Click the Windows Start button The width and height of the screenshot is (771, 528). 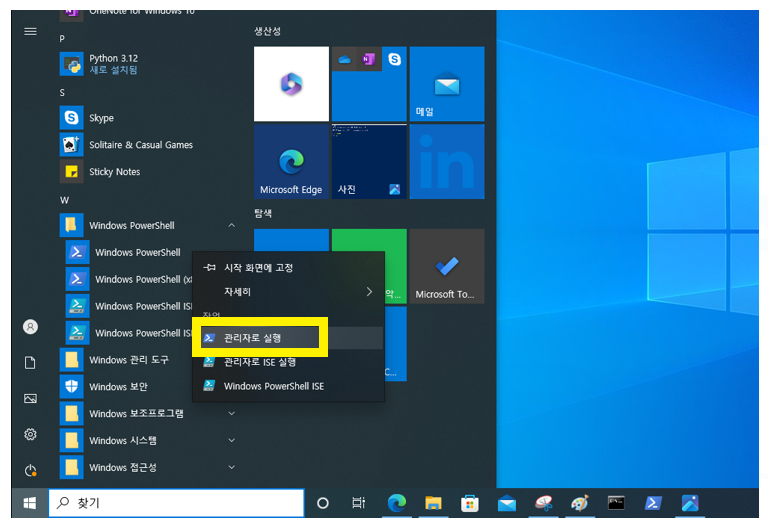coord(29,503)
